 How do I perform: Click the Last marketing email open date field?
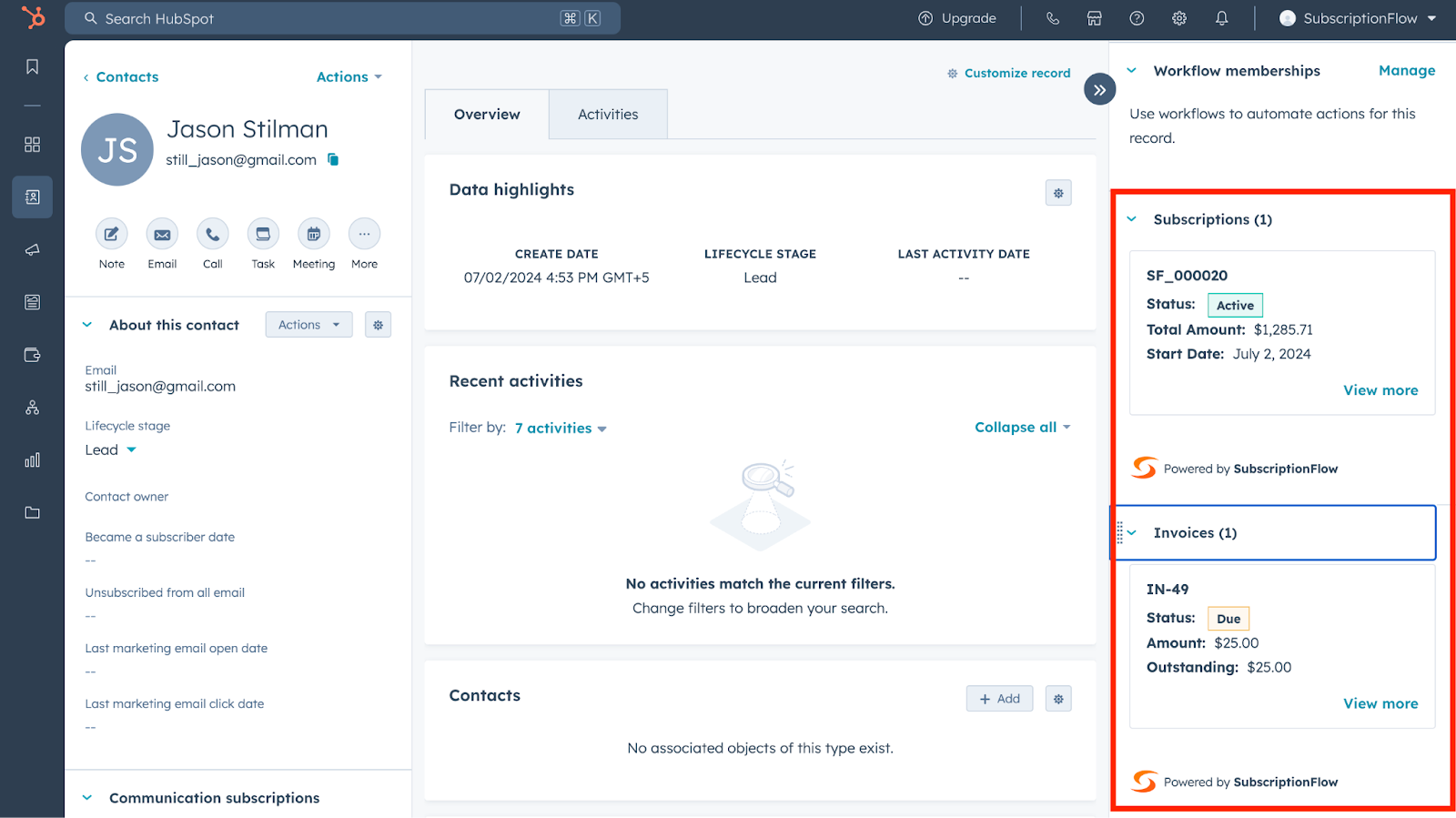(177, 660)
